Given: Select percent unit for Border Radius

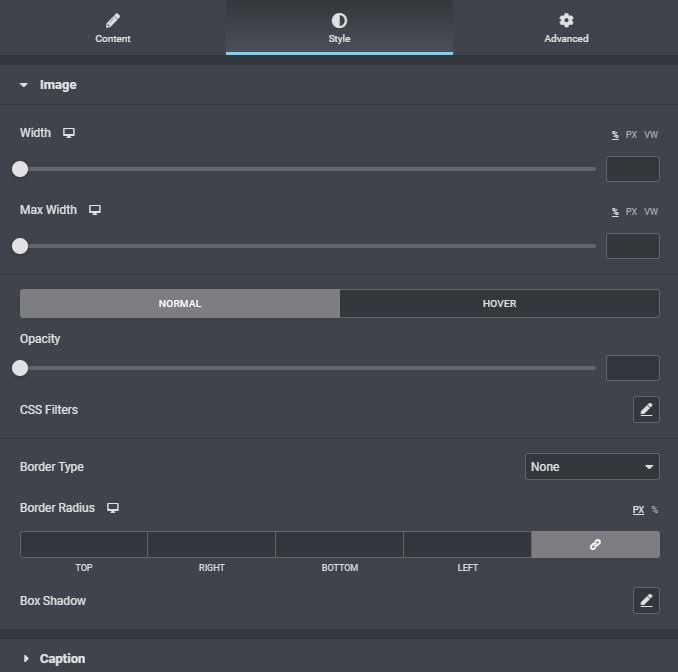Looking at the screenshot, I should pos(655,510).
